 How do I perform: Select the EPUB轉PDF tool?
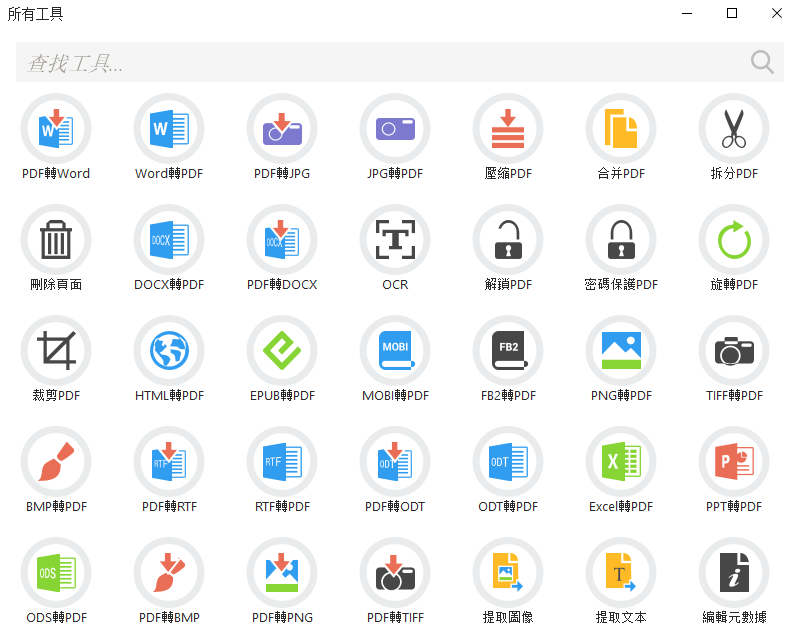(282, 351)
